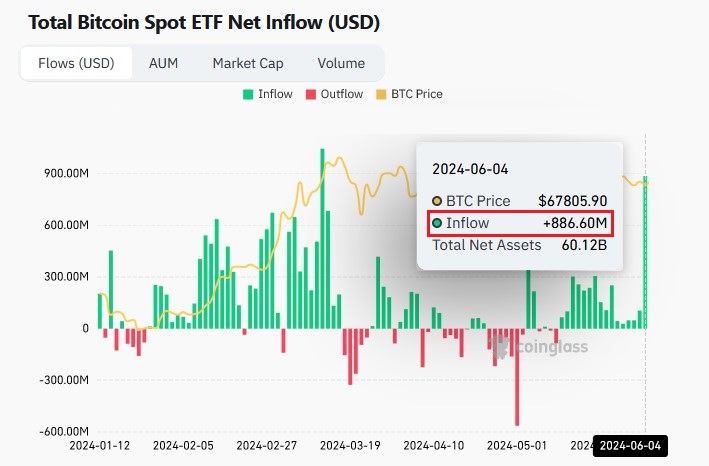Open the AUM tab
The height and width of the screenshot is (466, 709).
click(163, 63)
